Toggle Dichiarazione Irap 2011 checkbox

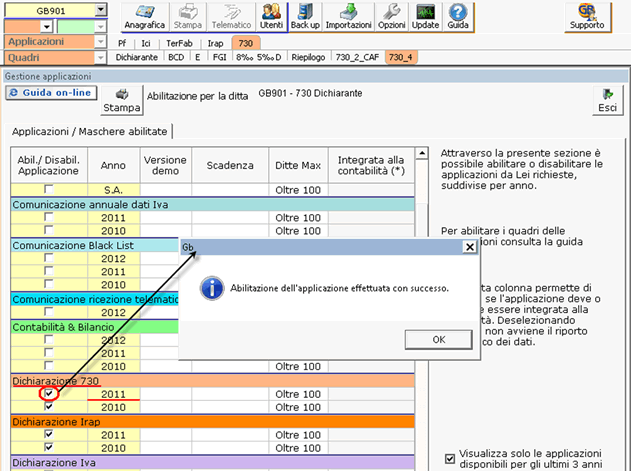pyautogui.click(x=49, y=434)
